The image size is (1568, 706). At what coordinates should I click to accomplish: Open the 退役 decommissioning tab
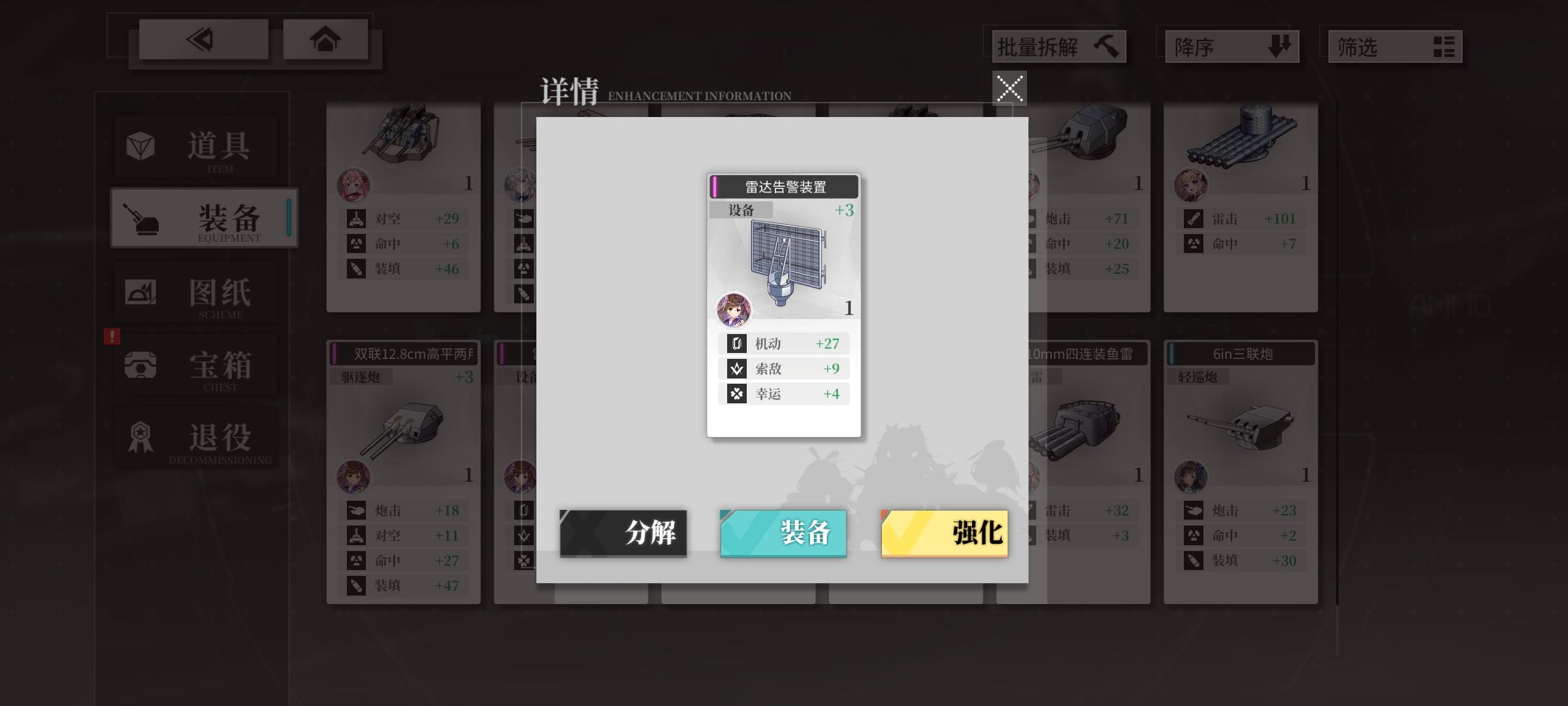click(x=196, y=438)
